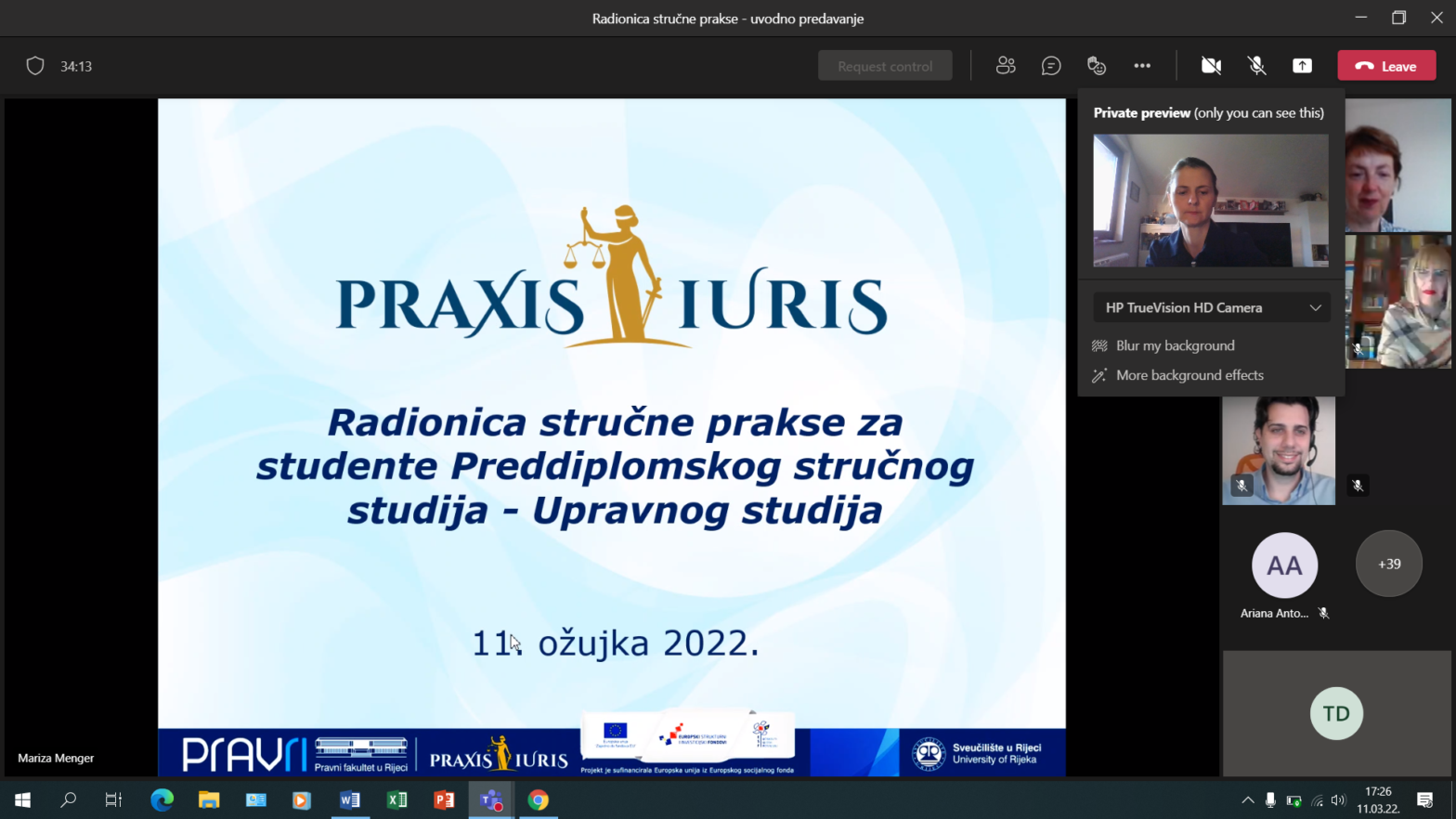Show the +39 additional participants
Screen dimensions: 1456x819
point(1388,564)
